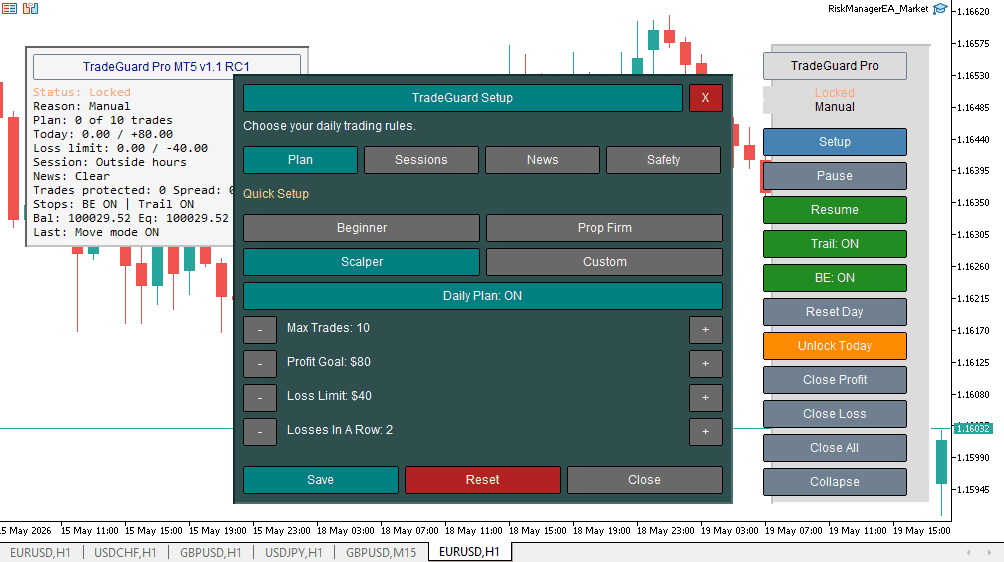The height and width of the screenshot is (562, 1004).
Task: Switch to the GBPUSD,M15 chart tab
Action: 381,552
